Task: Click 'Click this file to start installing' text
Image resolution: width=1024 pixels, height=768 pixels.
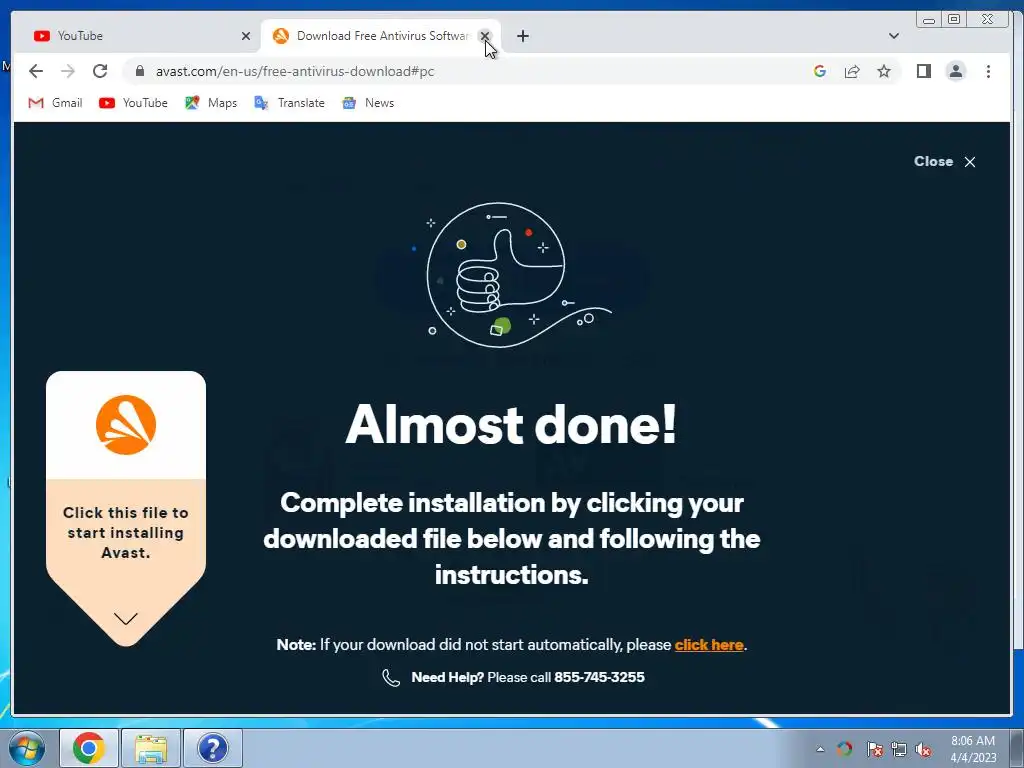Action: [125, 532]
